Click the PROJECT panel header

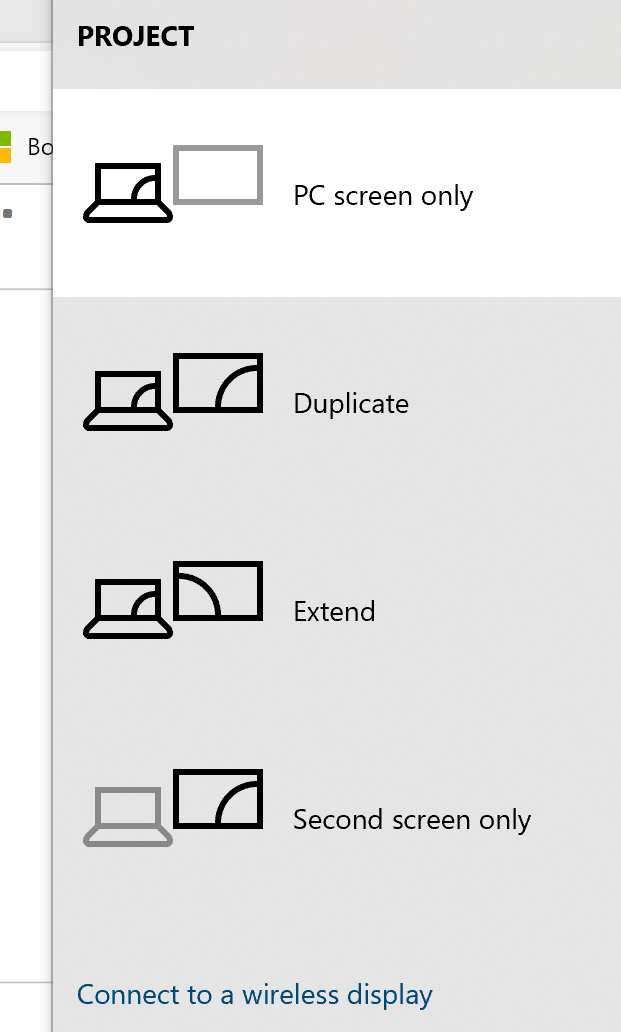point(136,36)
